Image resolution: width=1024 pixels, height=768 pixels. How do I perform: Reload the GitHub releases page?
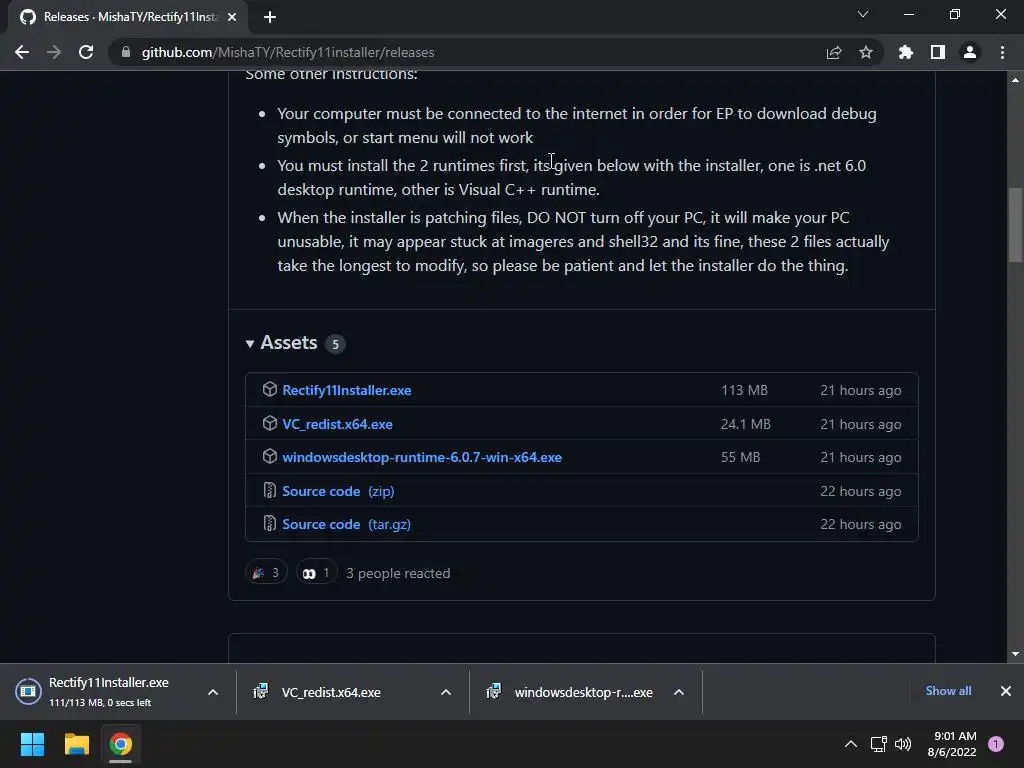[x=86, y=52]
